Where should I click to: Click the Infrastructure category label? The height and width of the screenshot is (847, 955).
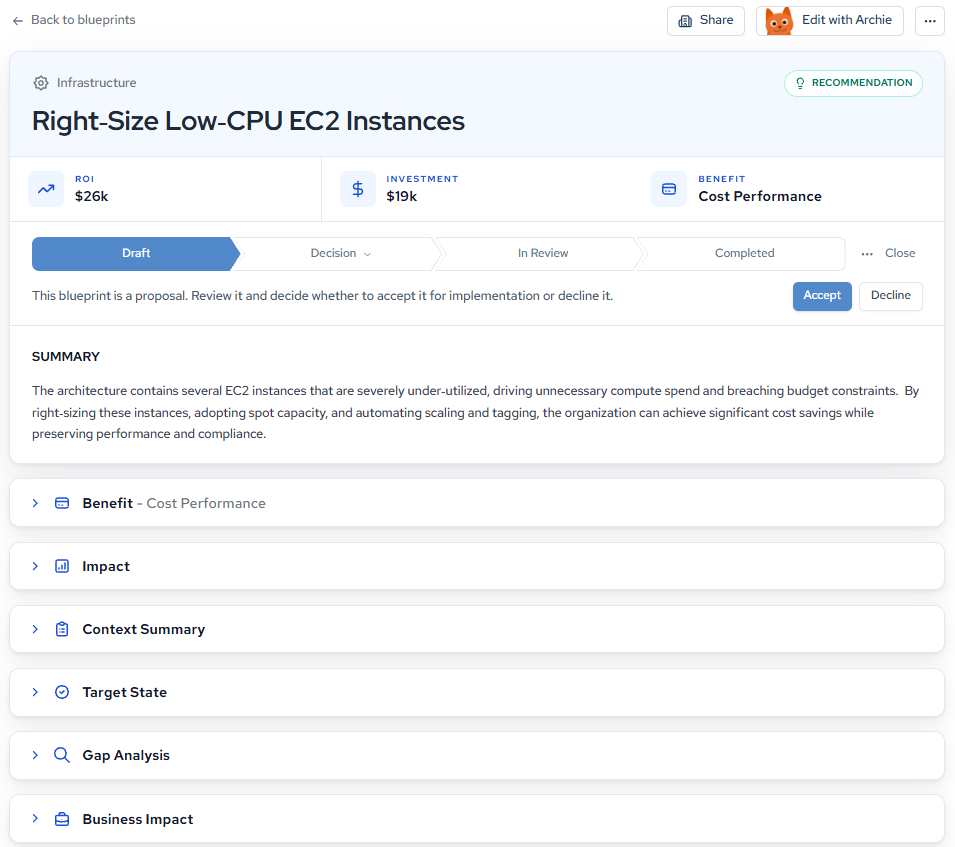pos(96,83)
